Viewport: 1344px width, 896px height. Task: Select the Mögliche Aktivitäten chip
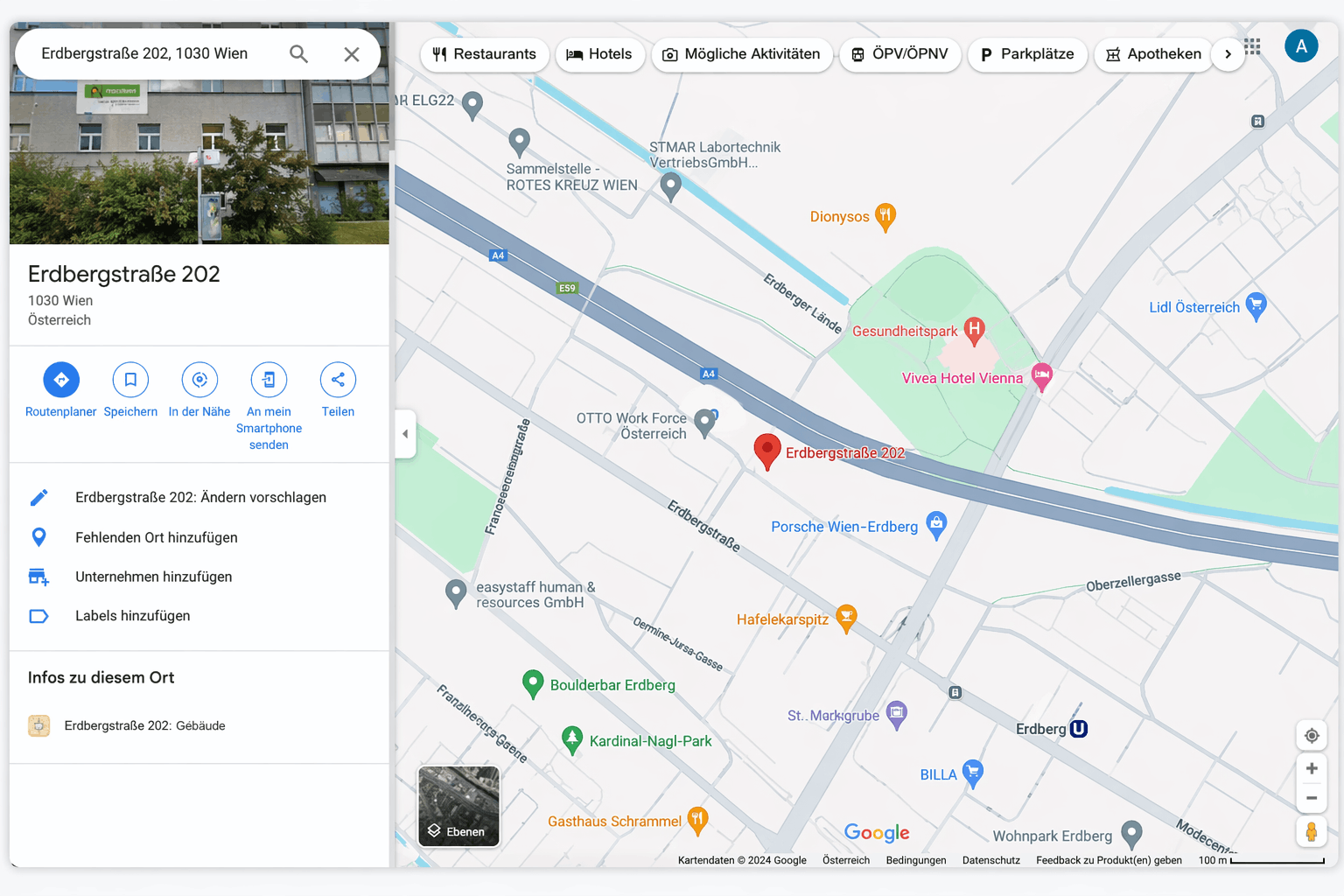click(742, 54)
